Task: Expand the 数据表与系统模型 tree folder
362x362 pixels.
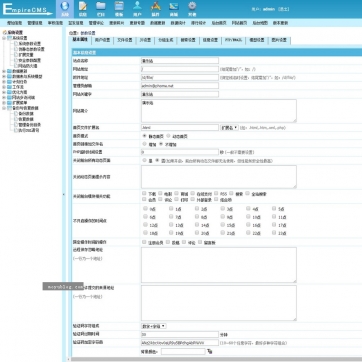Action: 4,76
